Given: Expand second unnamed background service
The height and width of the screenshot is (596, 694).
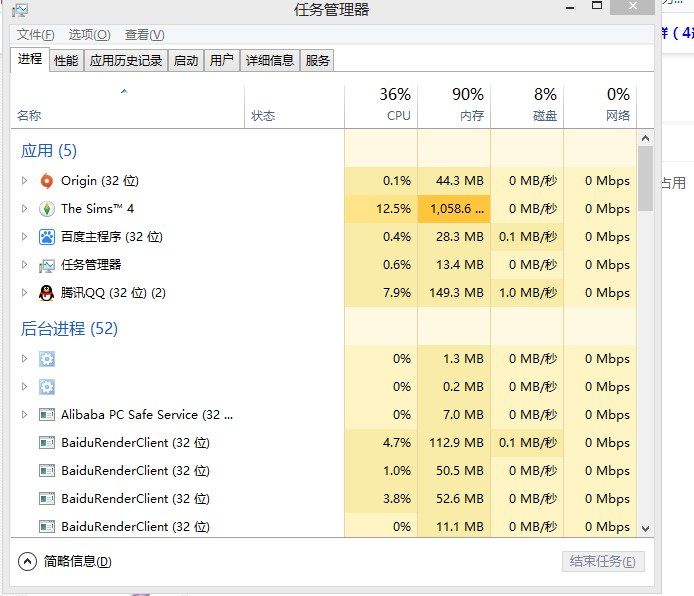Looking at the screenshot, I should [x=25, y=386].
